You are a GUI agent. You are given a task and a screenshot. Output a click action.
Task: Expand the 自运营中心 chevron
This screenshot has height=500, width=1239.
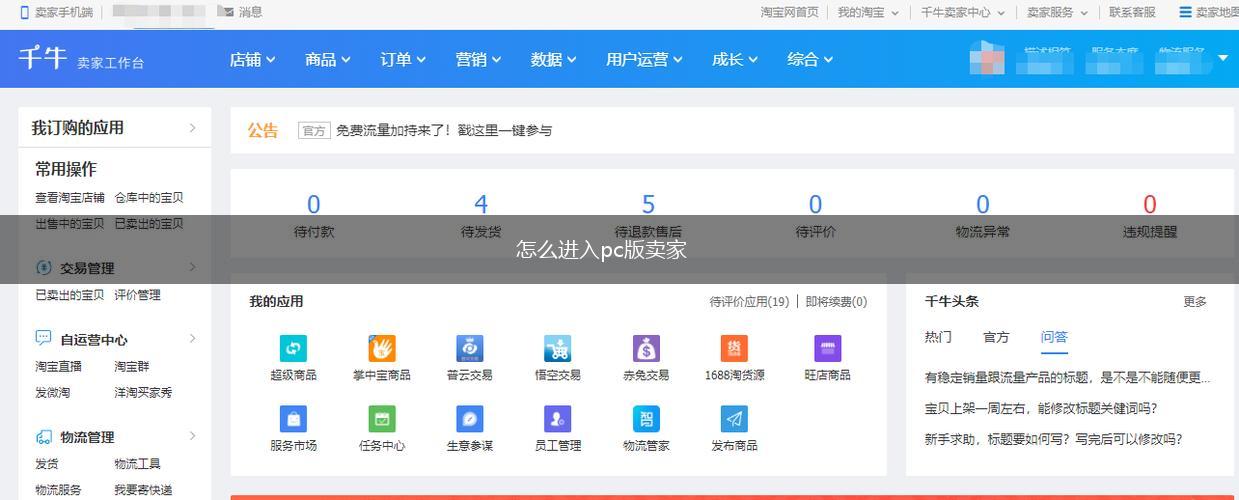pos(192,338)
